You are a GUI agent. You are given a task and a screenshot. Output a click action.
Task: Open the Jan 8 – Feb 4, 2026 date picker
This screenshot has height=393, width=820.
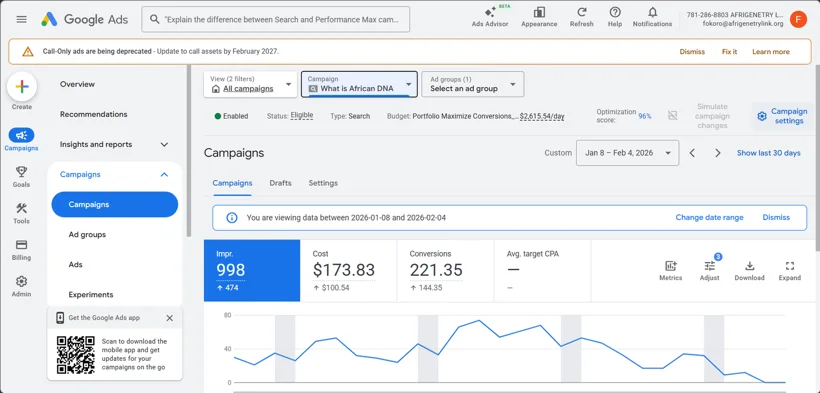click(x=628, y=153)
